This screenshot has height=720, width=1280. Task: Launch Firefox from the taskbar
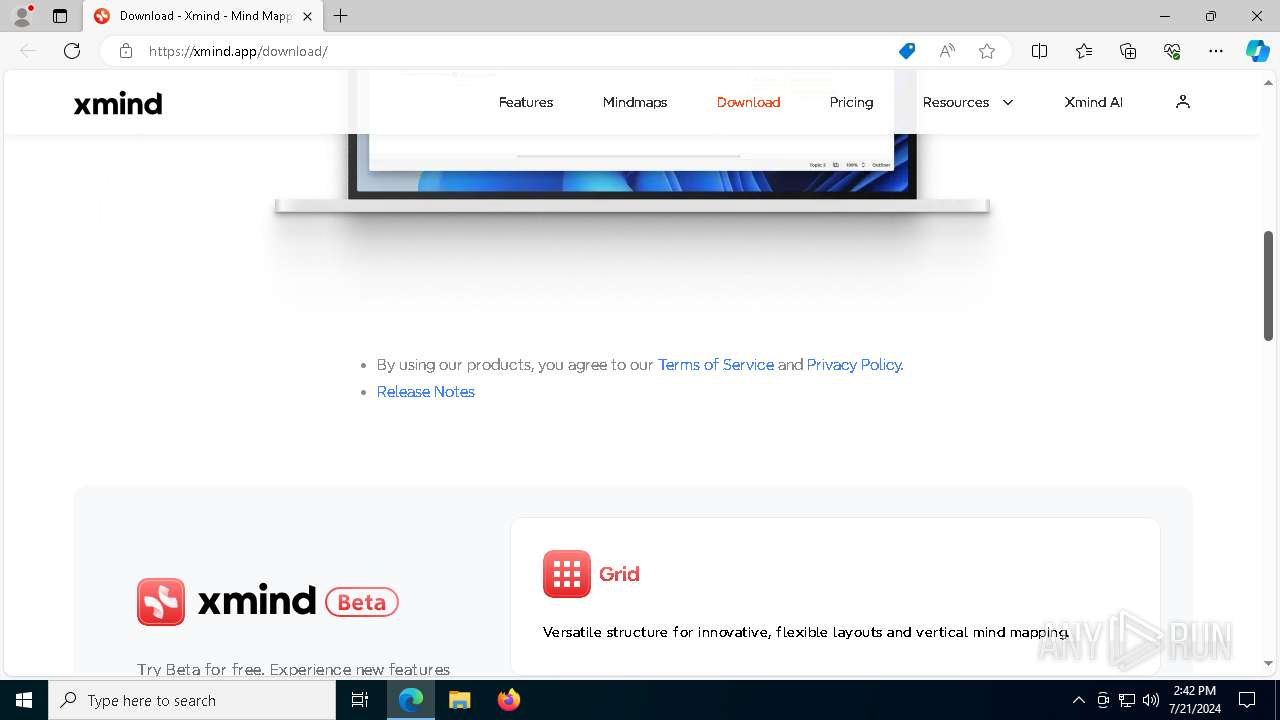click(509, 700)
